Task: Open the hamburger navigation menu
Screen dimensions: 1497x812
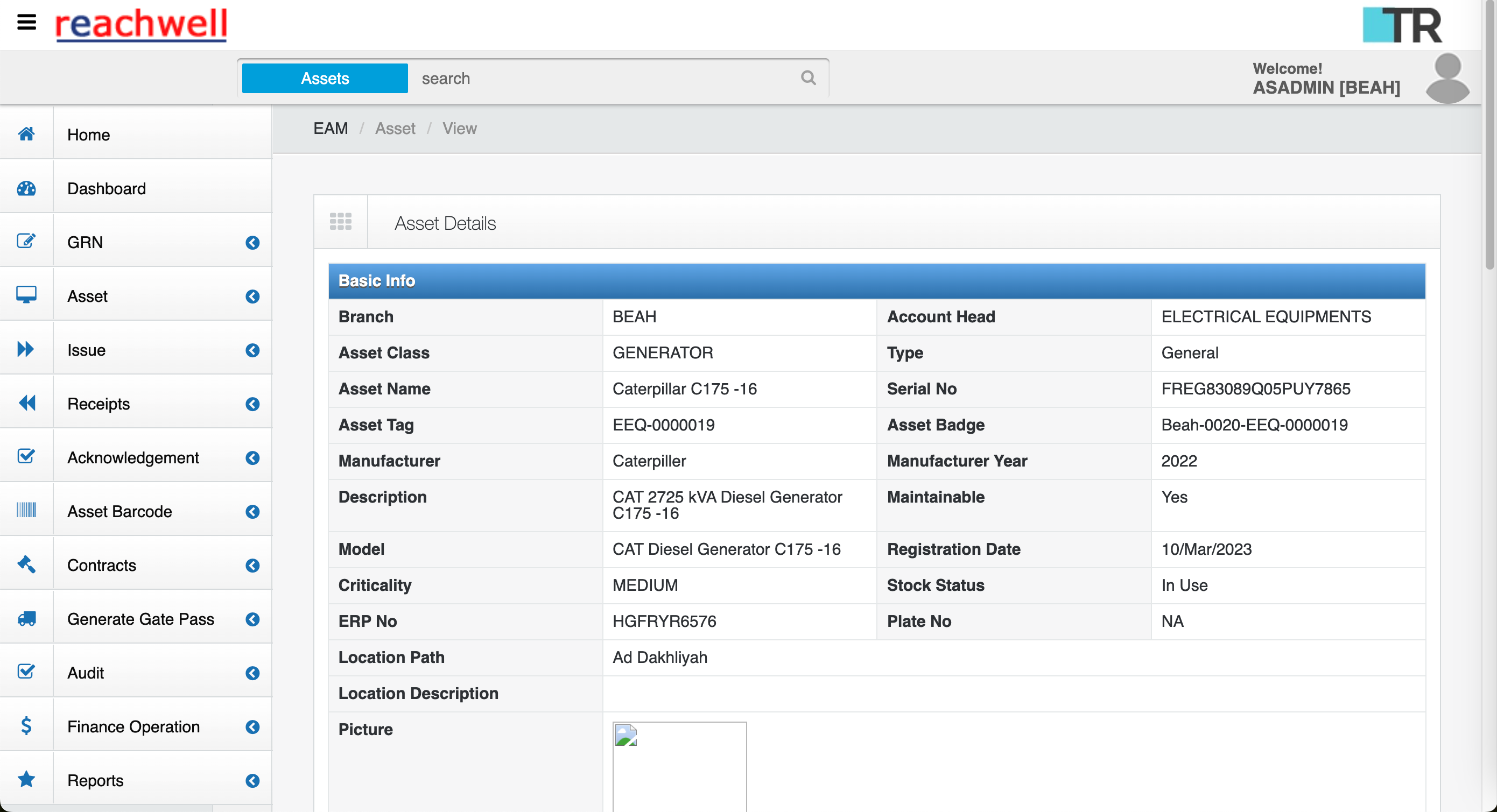Action: tap(26, 23)
